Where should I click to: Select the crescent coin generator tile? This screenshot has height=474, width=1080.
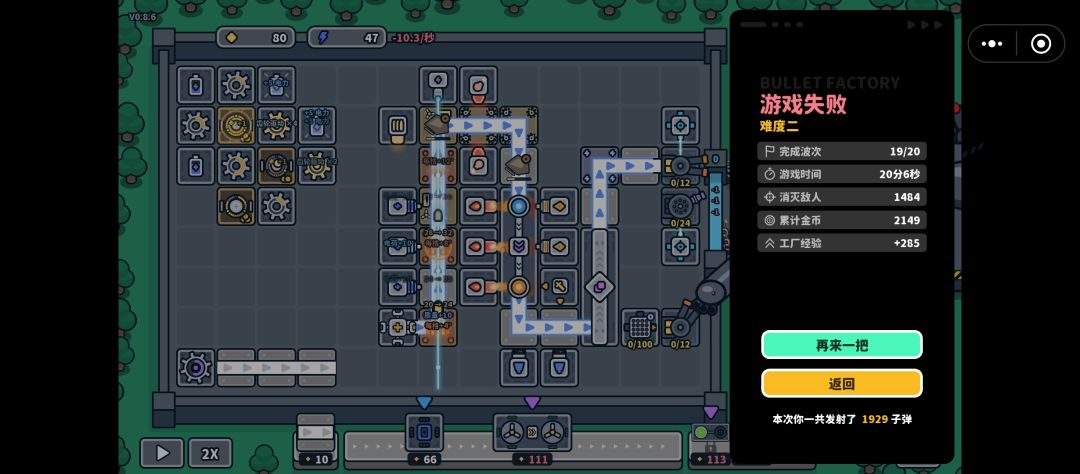[277, 166]
